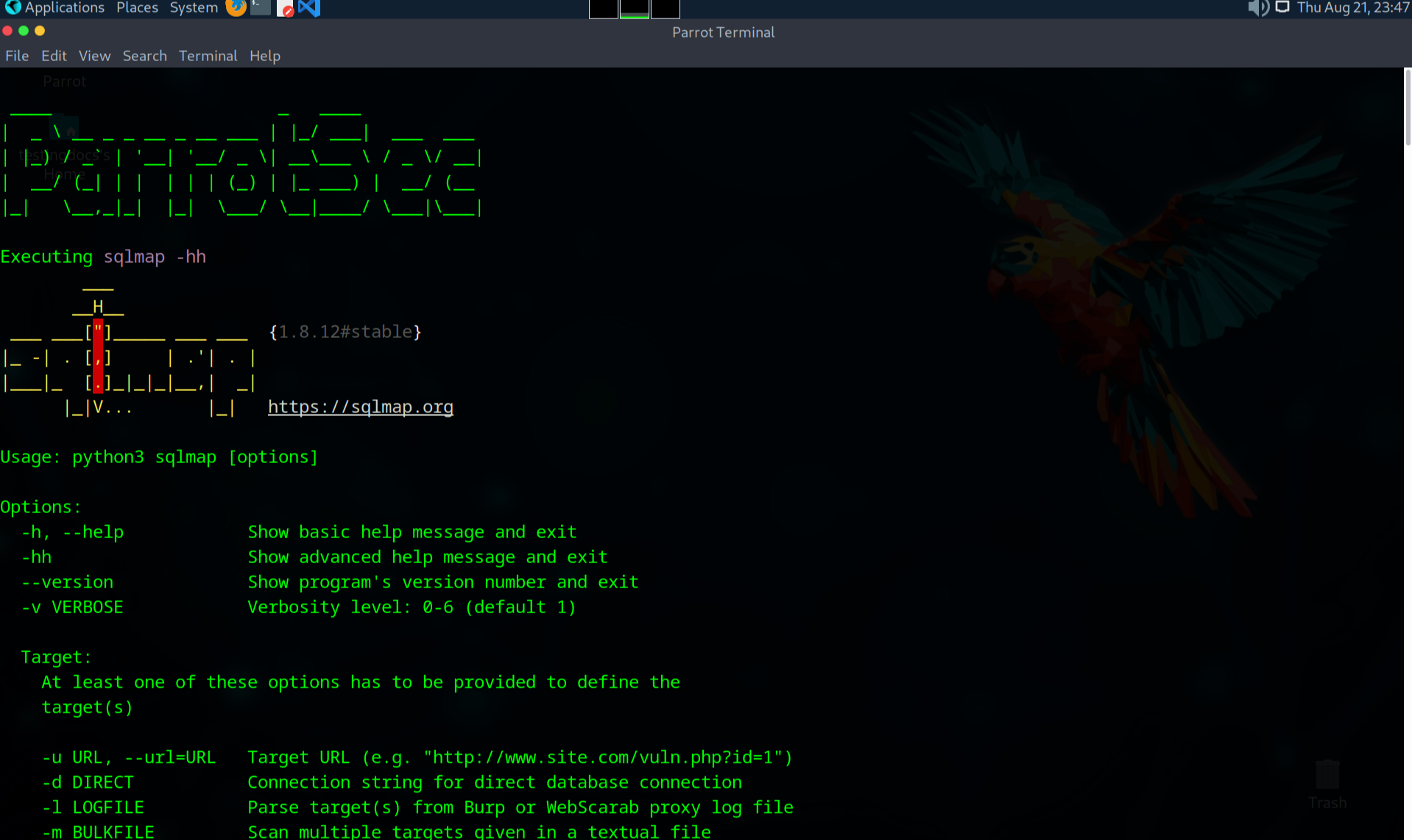Open the network connection tray icon
The width and height of the screenshot is (1412, 840).
tap(1282, 8)
